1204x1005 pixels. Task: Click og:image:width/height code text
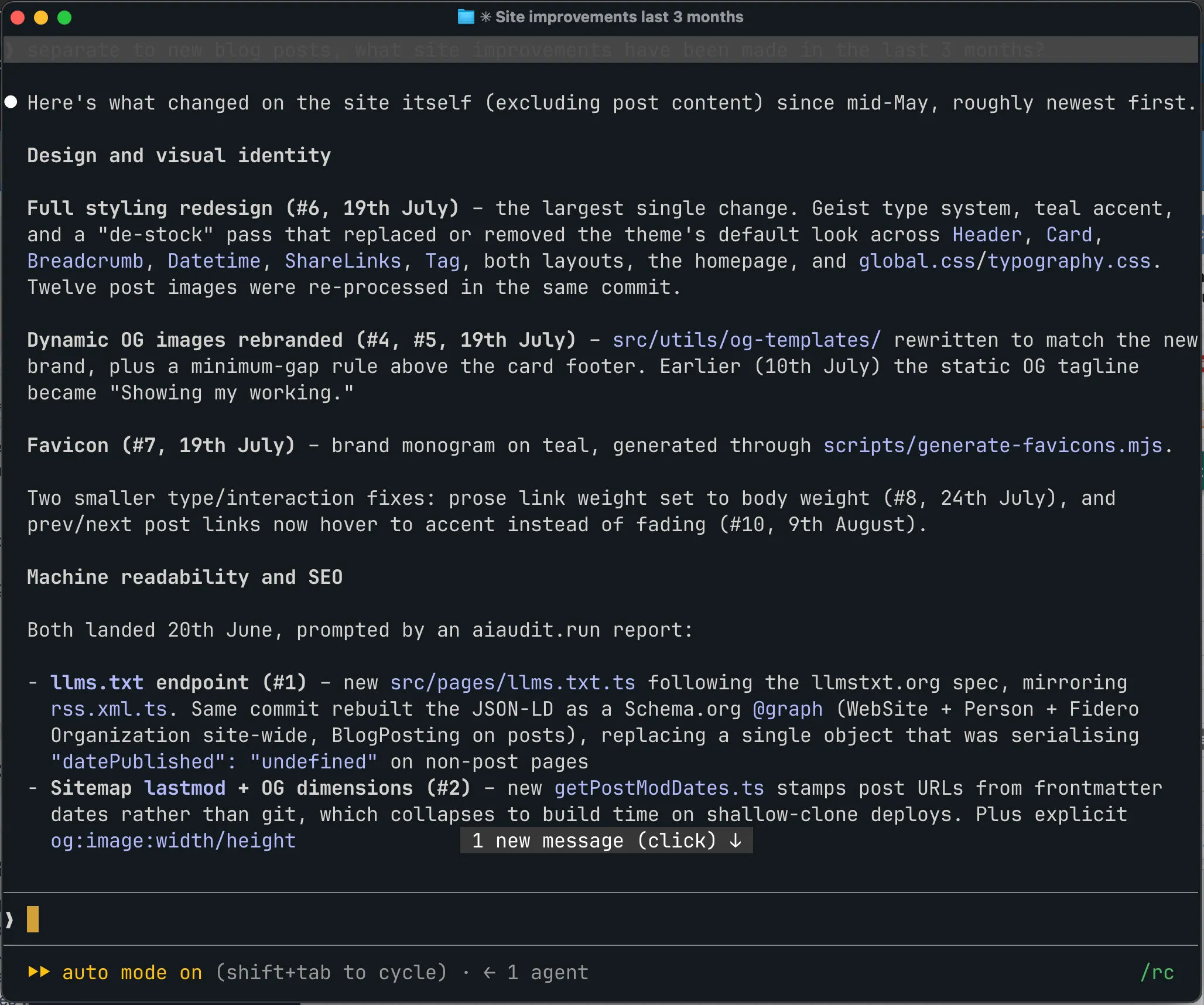pos(173,840)
